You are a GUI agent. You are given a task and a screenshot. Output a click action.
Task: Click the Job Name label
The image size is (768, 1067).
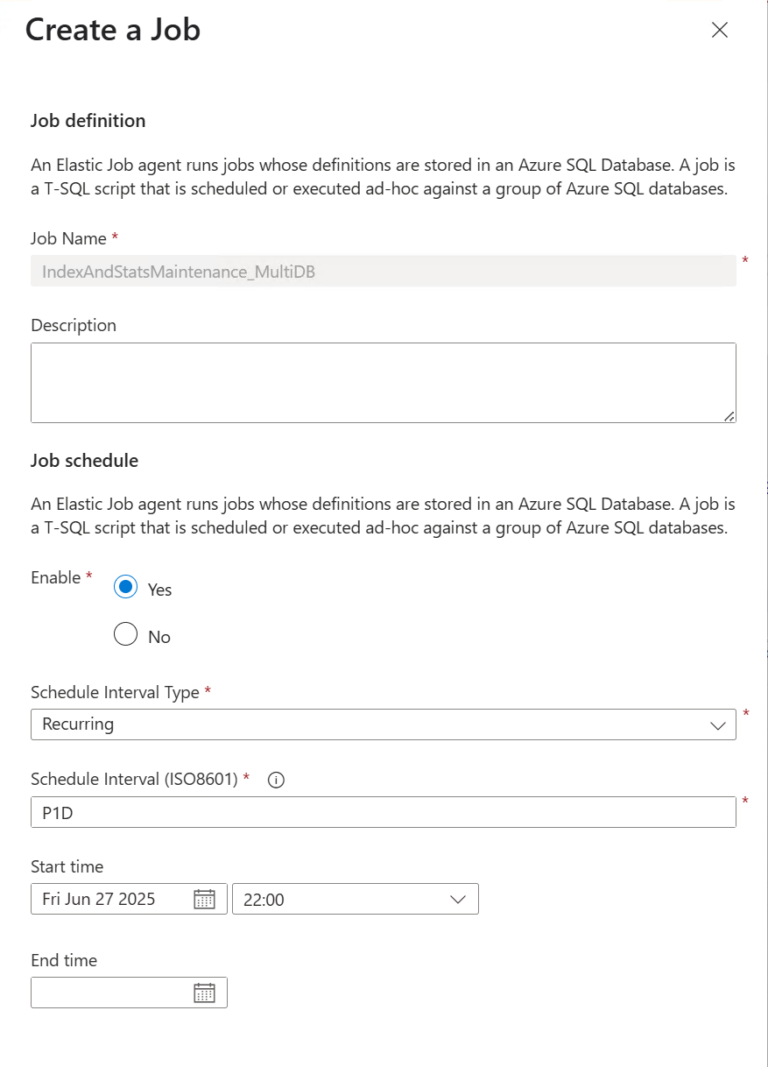[x=69, y=238]
